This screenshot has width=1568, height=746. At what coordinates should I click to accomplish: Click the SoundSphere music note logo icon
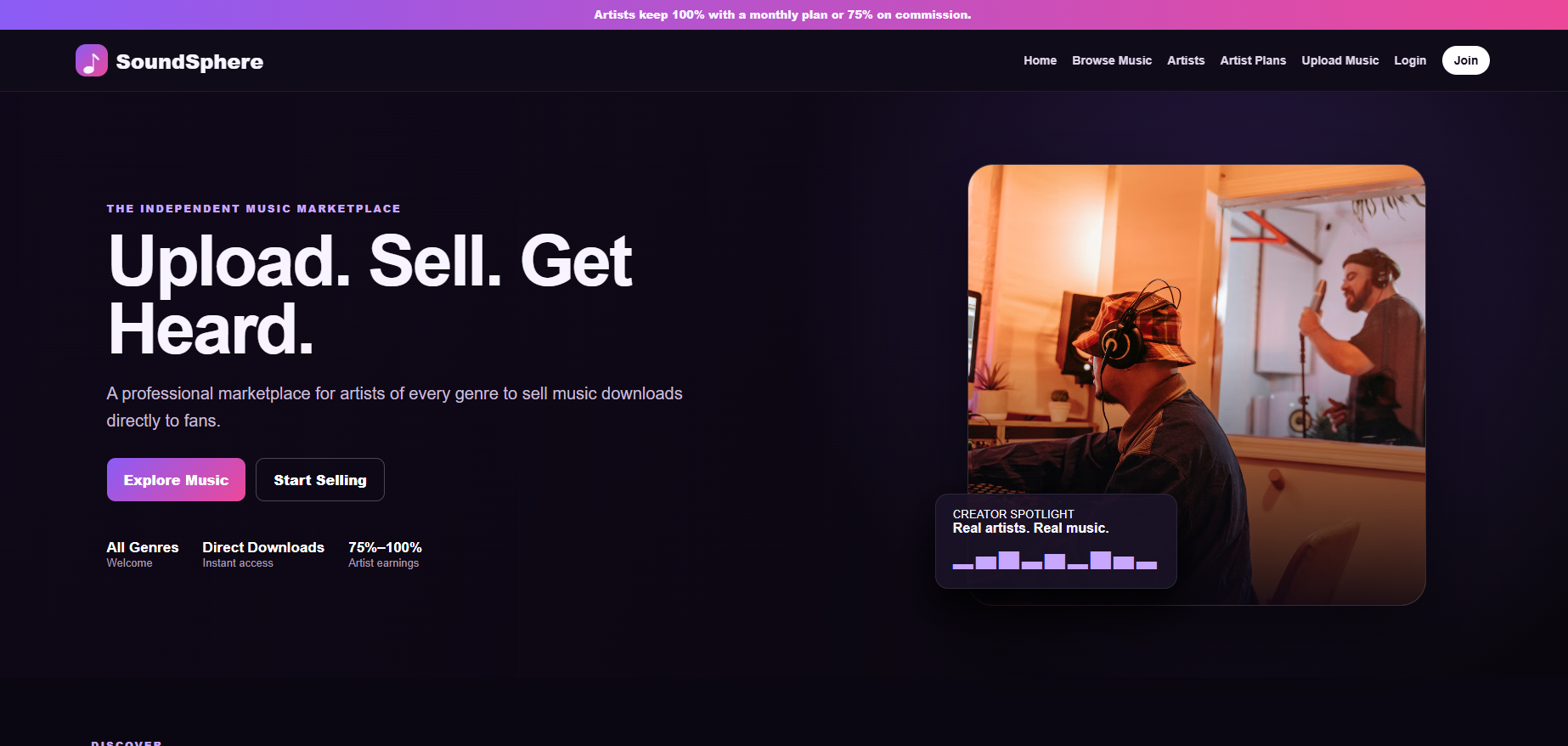[92, 60]
